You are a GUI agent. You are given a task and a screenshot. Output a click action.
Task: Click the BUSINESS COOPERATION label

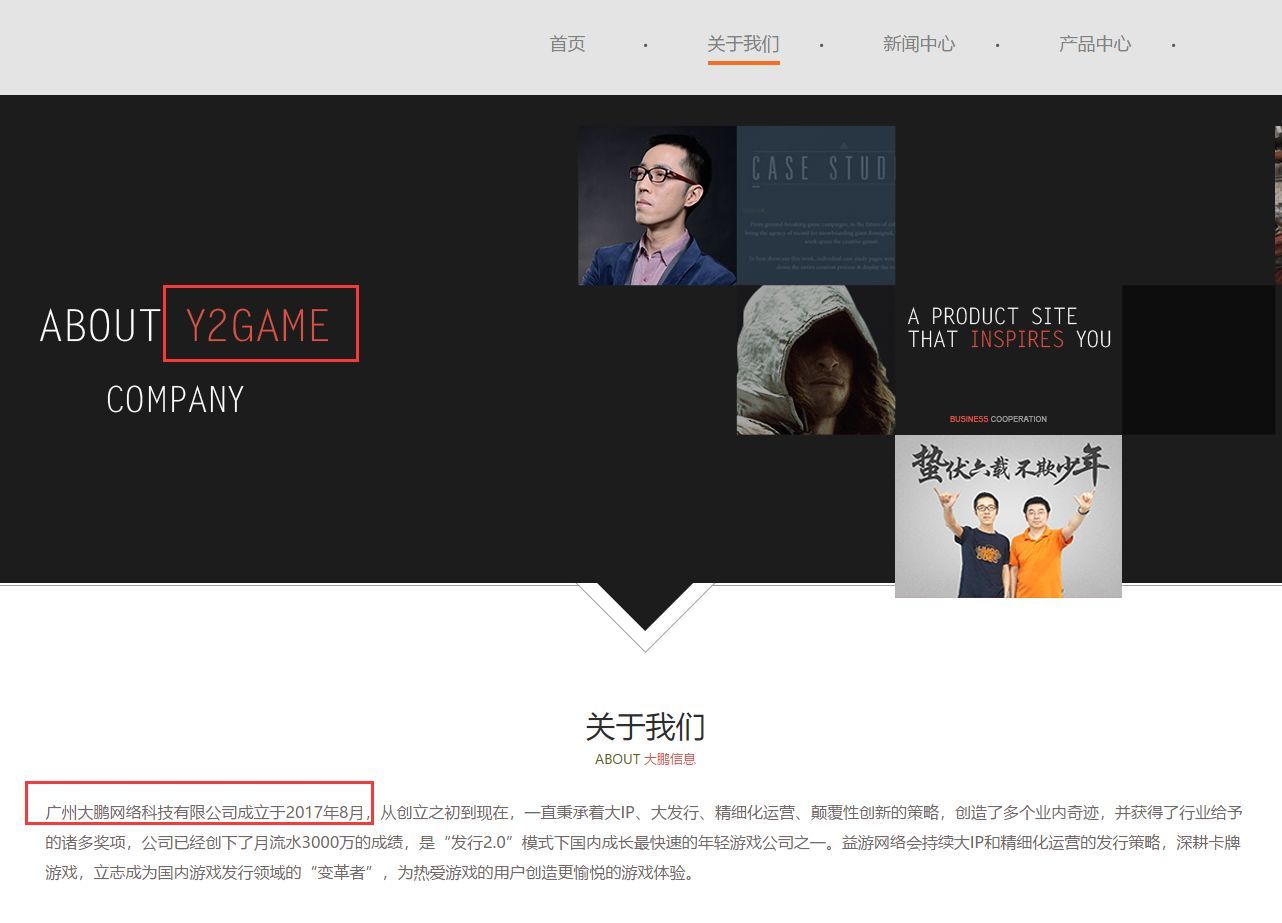tap(998, 419)
